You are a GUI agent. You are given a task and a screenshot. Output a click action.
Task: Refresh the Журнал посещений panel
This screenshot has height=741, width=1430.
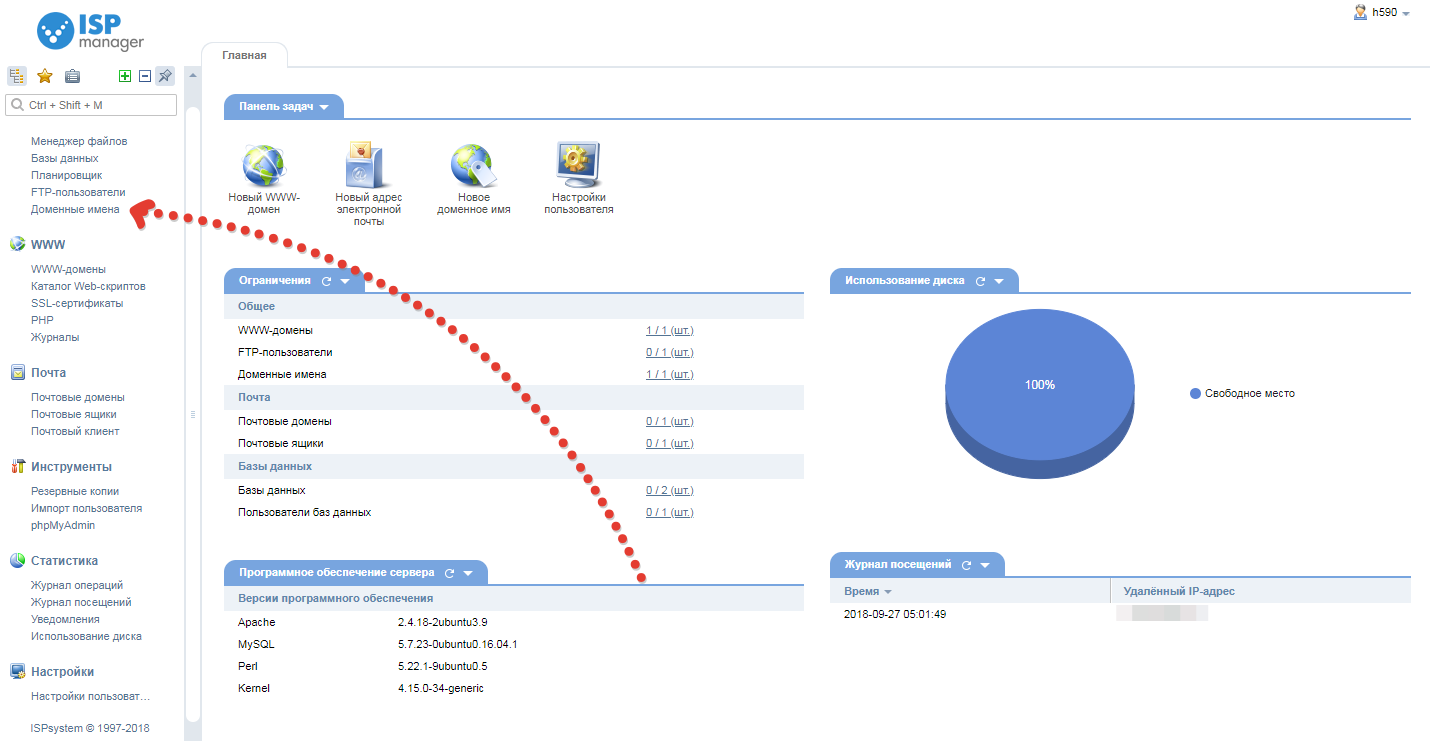[966, 565]
